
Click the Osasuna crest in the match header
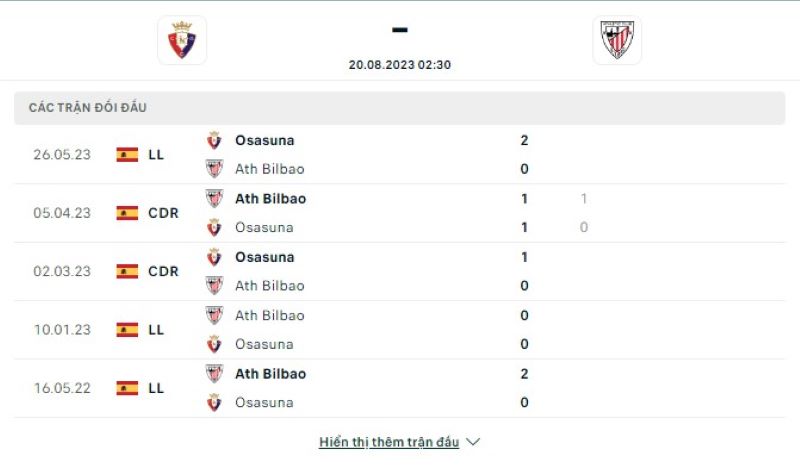tap(182, 40)
